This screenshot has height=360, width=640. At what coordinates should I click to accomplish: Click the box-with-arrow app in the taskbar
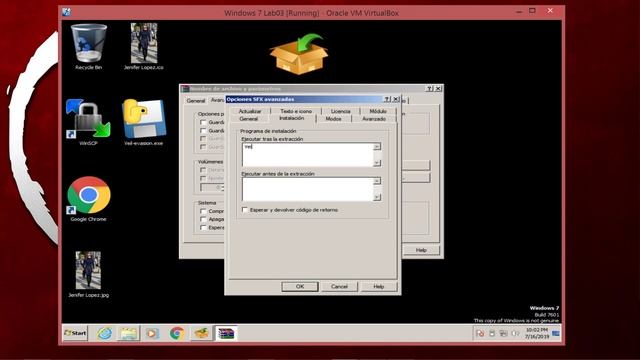pos(201,333)
